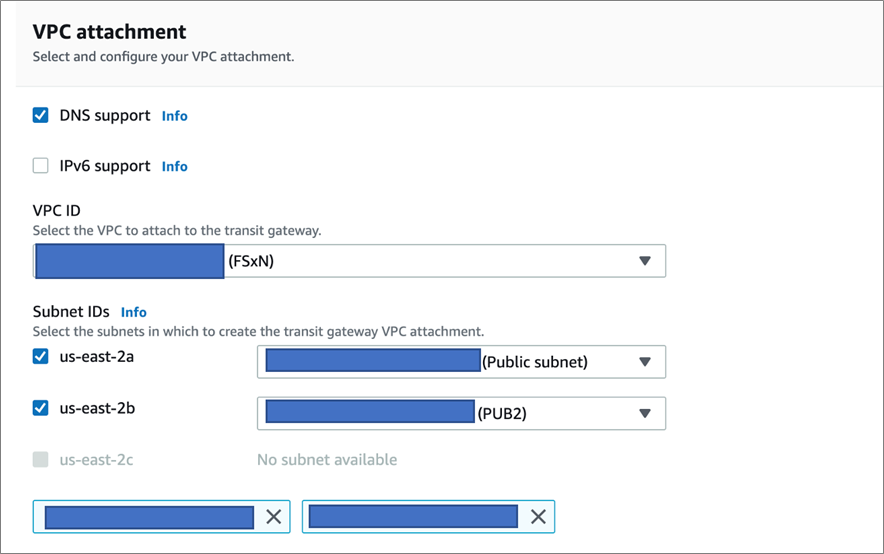Image resolution: width=884 pixels, height=554 pixels.
Task: Click the disabled us-east-2c checkbox
Action: [x=41, y=459]
